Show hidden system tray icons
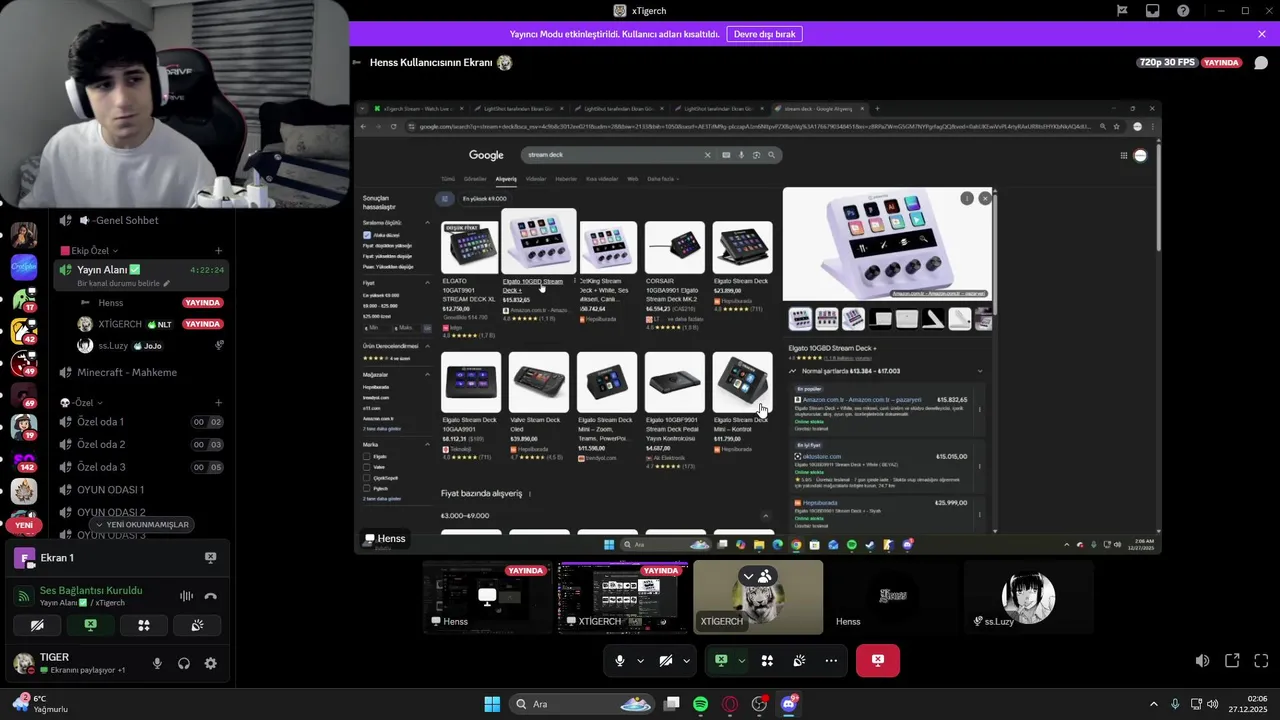1280x720 pixels. point(1153,704)
